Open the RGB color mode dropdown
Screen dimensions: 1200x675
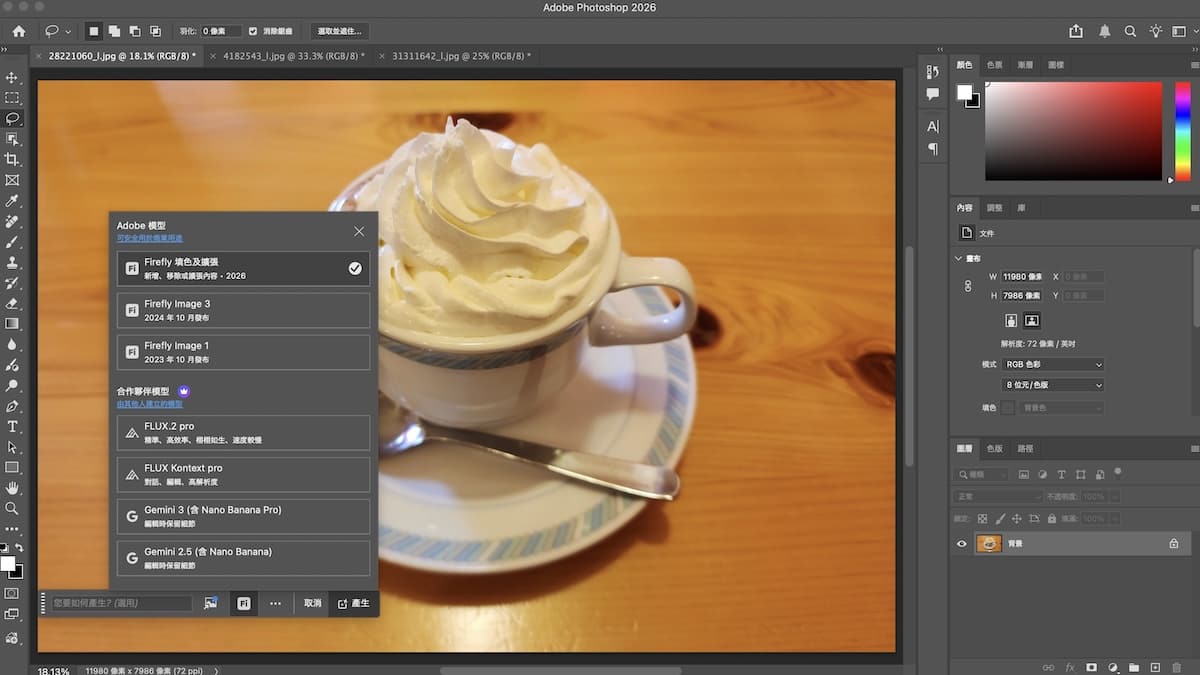click(1053, 365)
